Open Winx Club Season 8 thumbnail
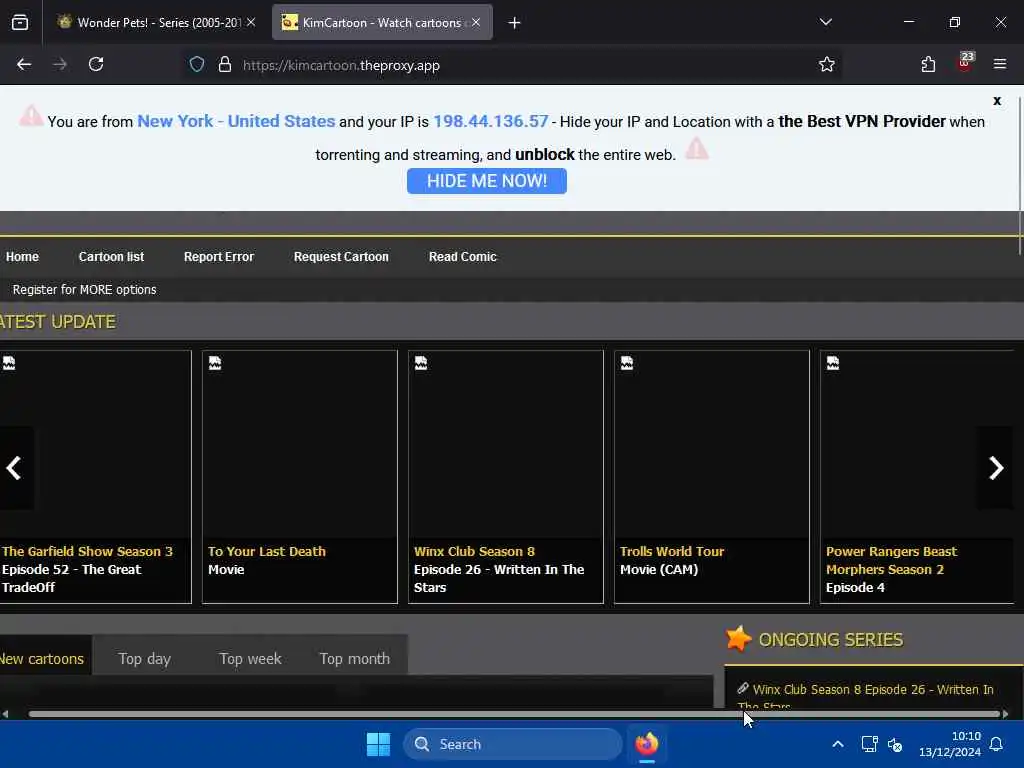Viewport: 1024px width, 768px height. point(505,444)
